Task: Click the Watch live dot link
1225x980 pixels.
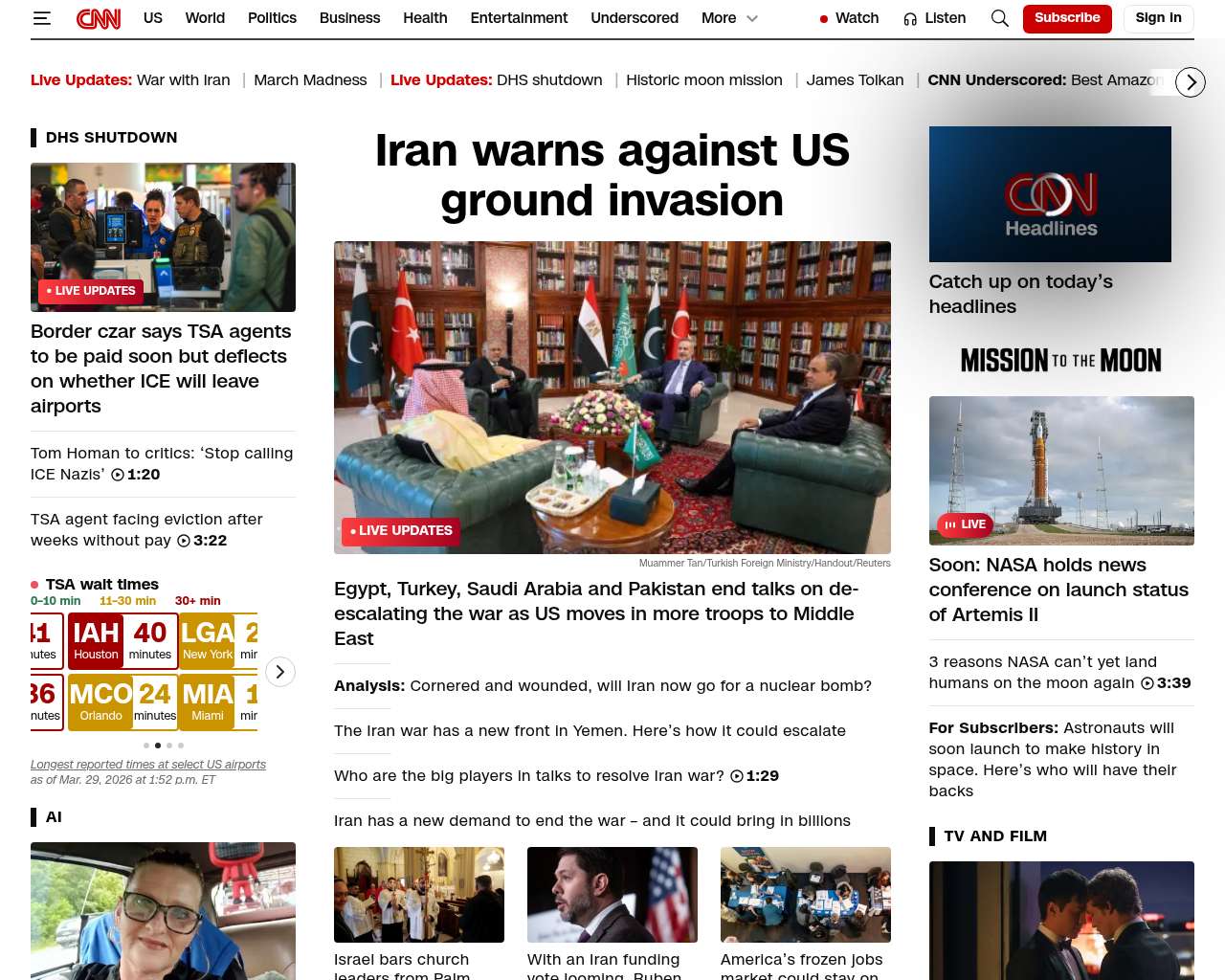Action: [x=849, y=18]
